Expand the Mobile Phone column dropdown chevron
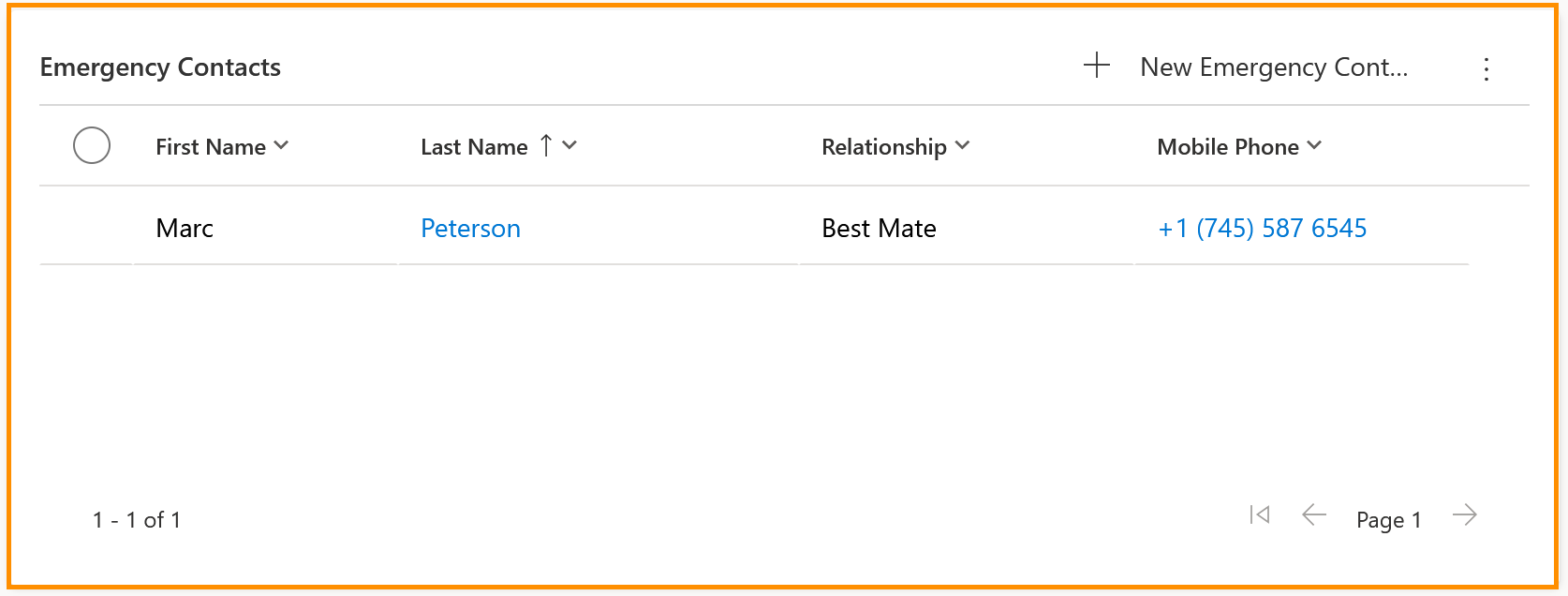Image resolution: width=1568 pixels, height=596 pixels. 1314,145
